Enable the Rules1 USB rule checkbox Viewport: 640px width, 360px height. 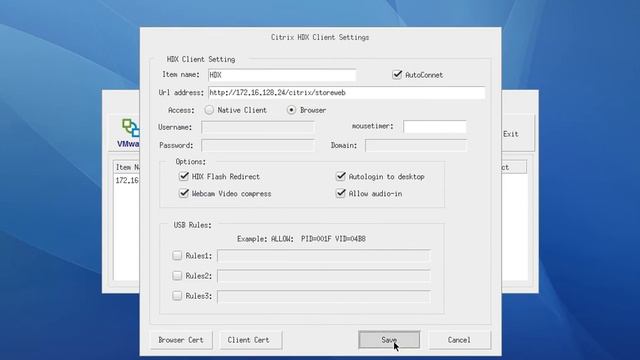(x=177, y=256)
